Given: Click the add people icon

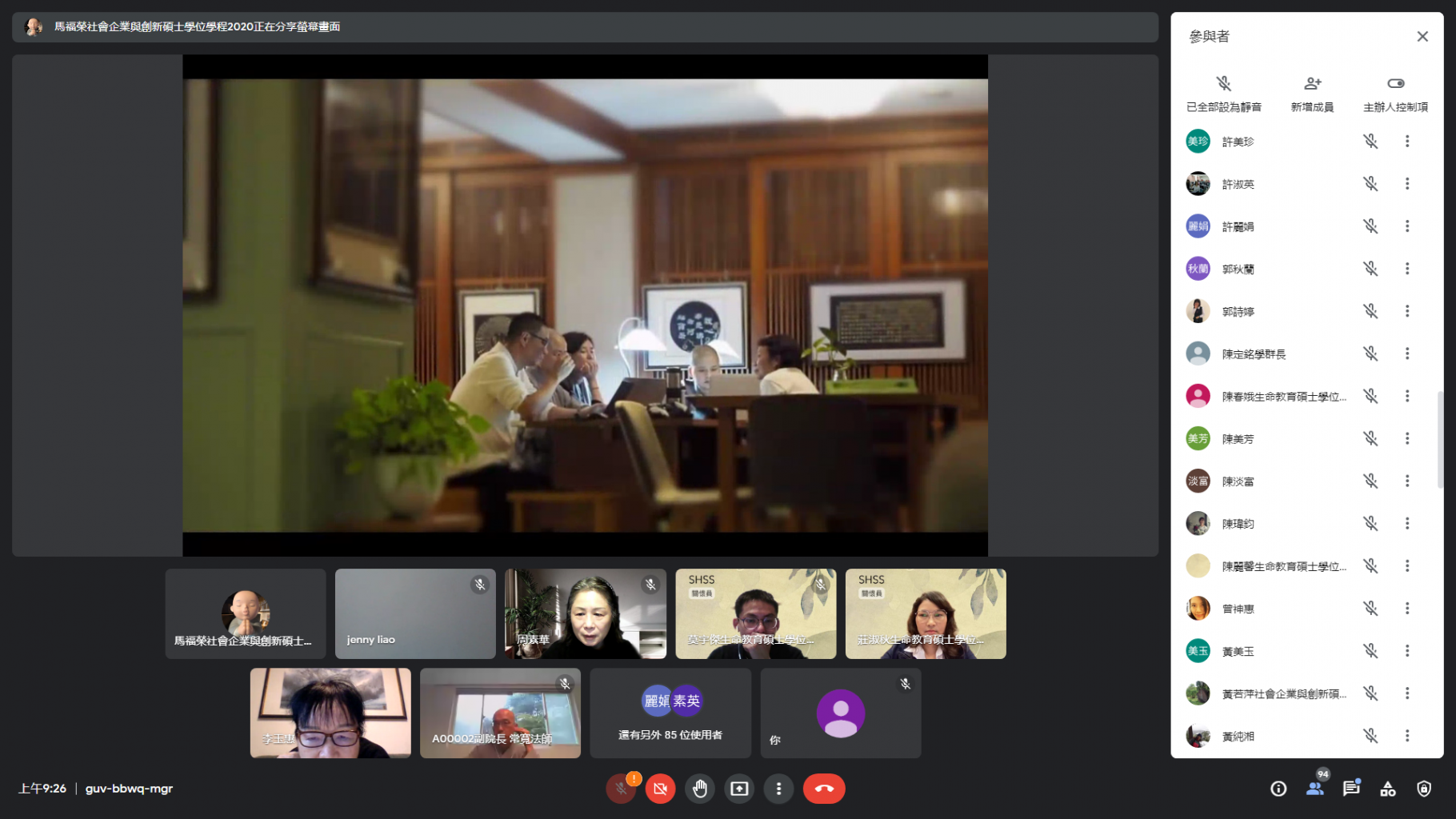Looking at the screenshot, I should [x=1312, y=84].
